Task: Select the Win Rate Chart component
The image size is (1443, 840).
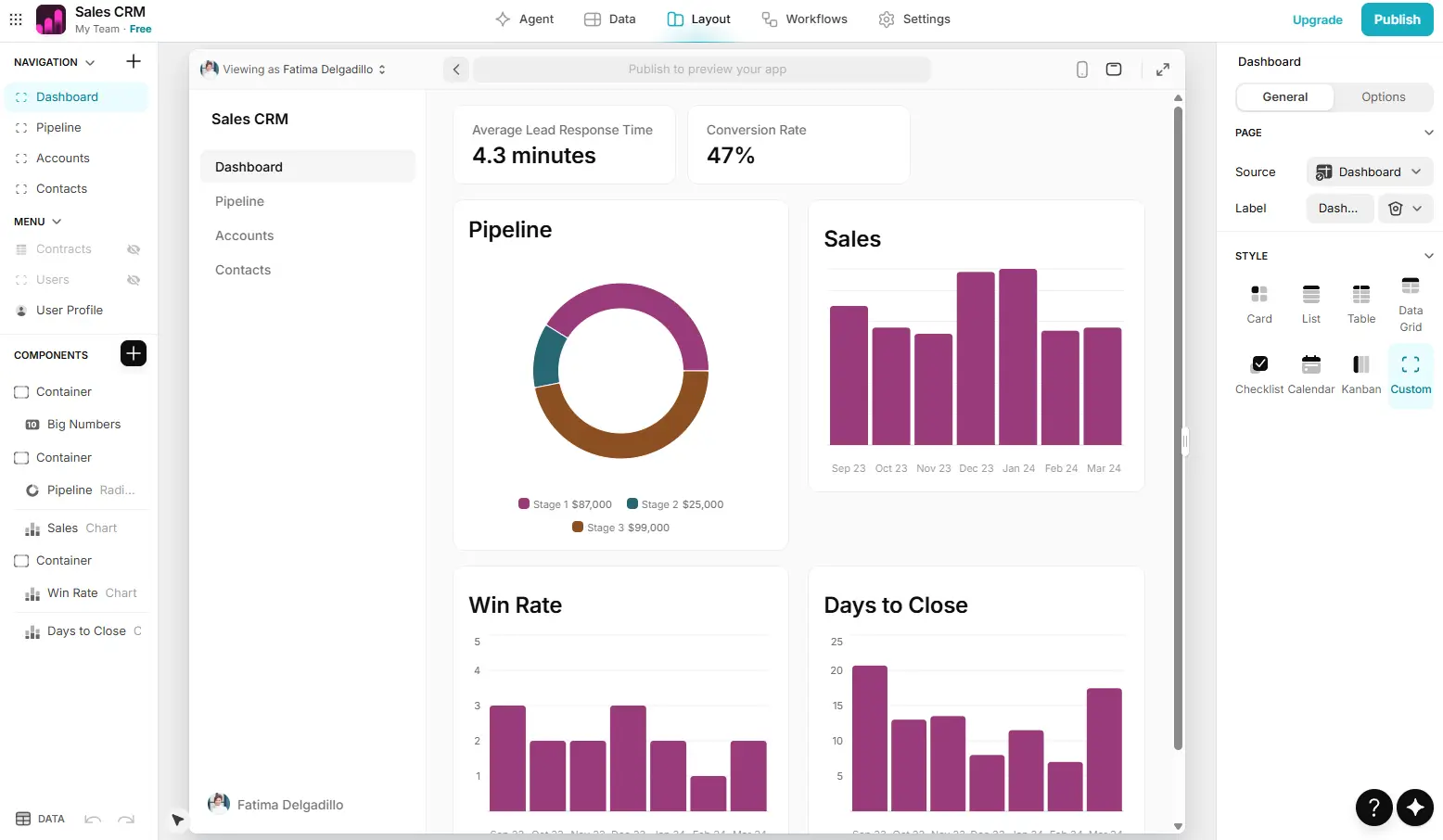Action: pos(83,592)
